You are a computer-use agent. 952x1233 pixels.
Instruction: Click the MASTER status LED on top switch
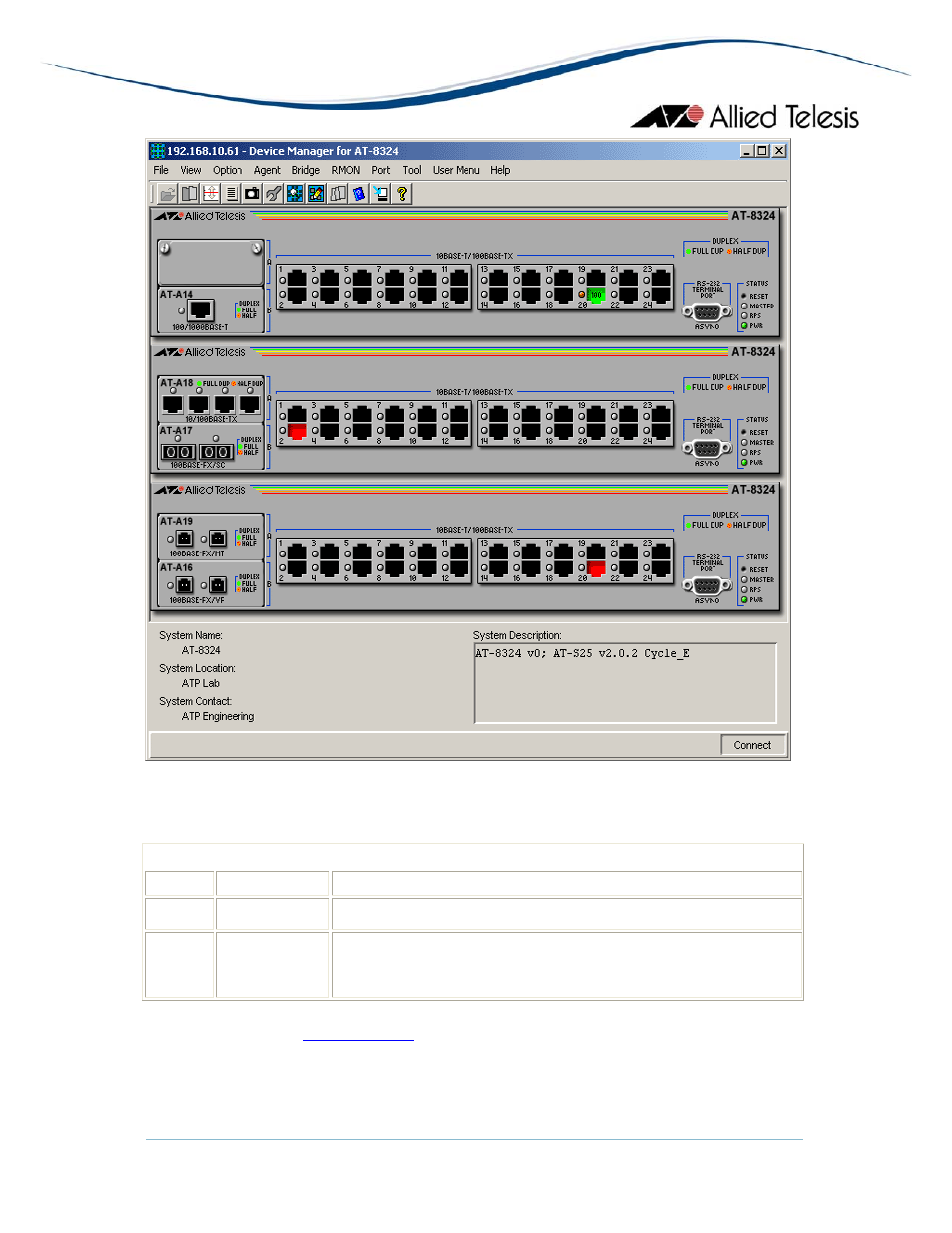pyautogui.click(x=744, y=306)
